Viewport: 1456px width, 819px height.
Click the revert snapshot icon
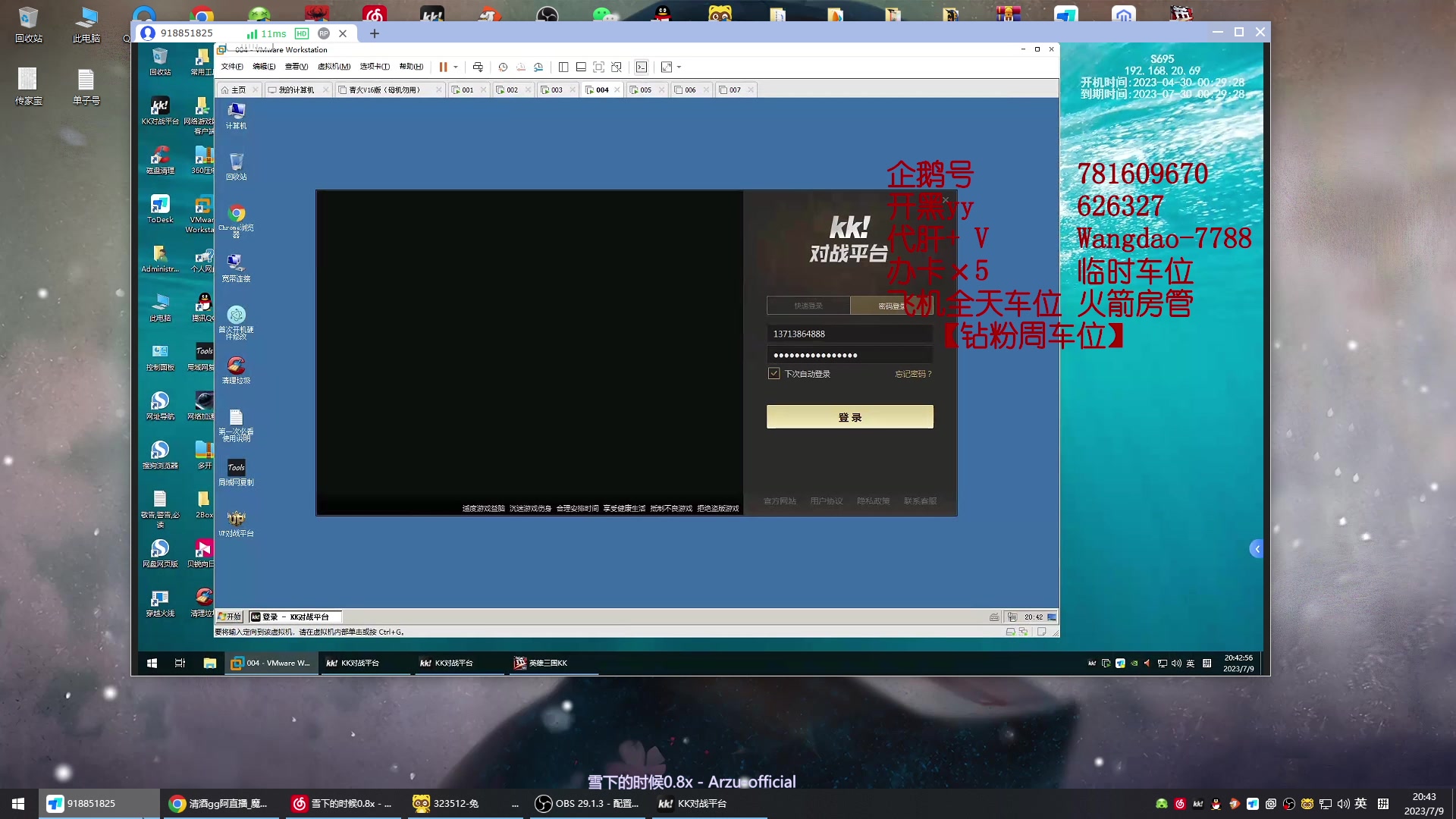click(x=521, y=67)
